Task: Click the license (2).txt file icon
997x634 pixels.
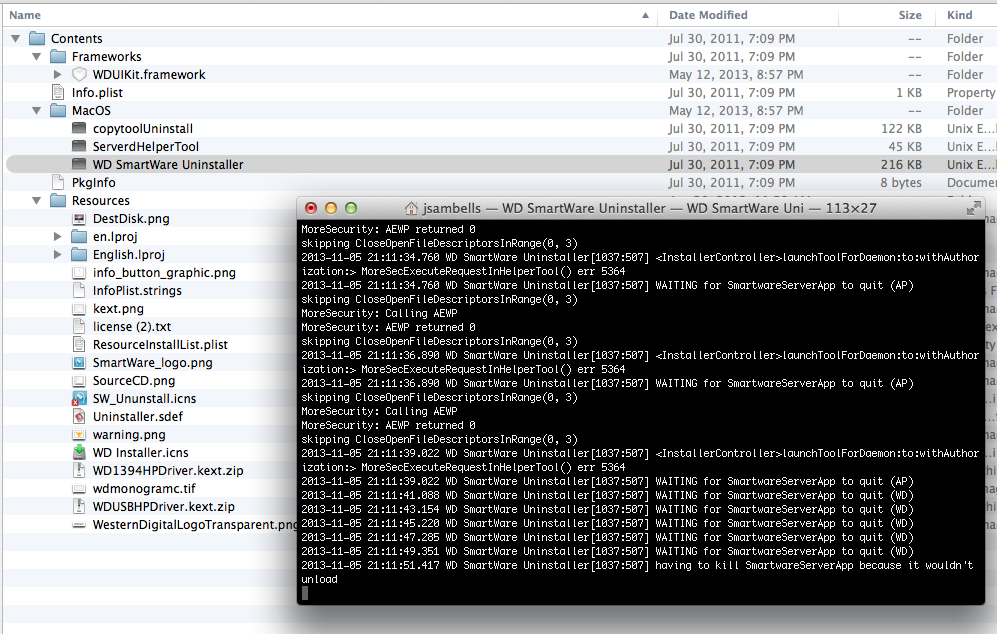Action: coord(79,327)
